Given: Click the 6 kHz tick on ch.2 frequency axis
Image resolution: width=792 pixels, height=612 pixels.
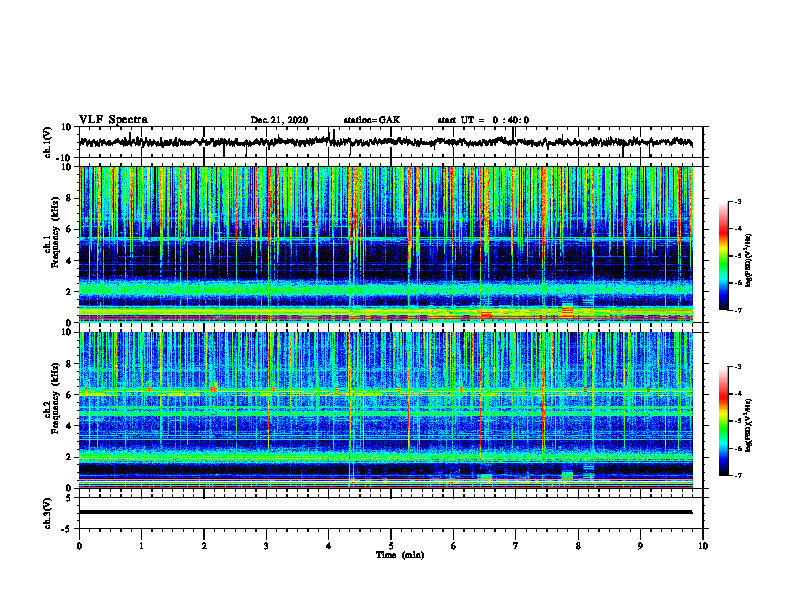Looking at the screenshot, I should (x=70, y=395).
